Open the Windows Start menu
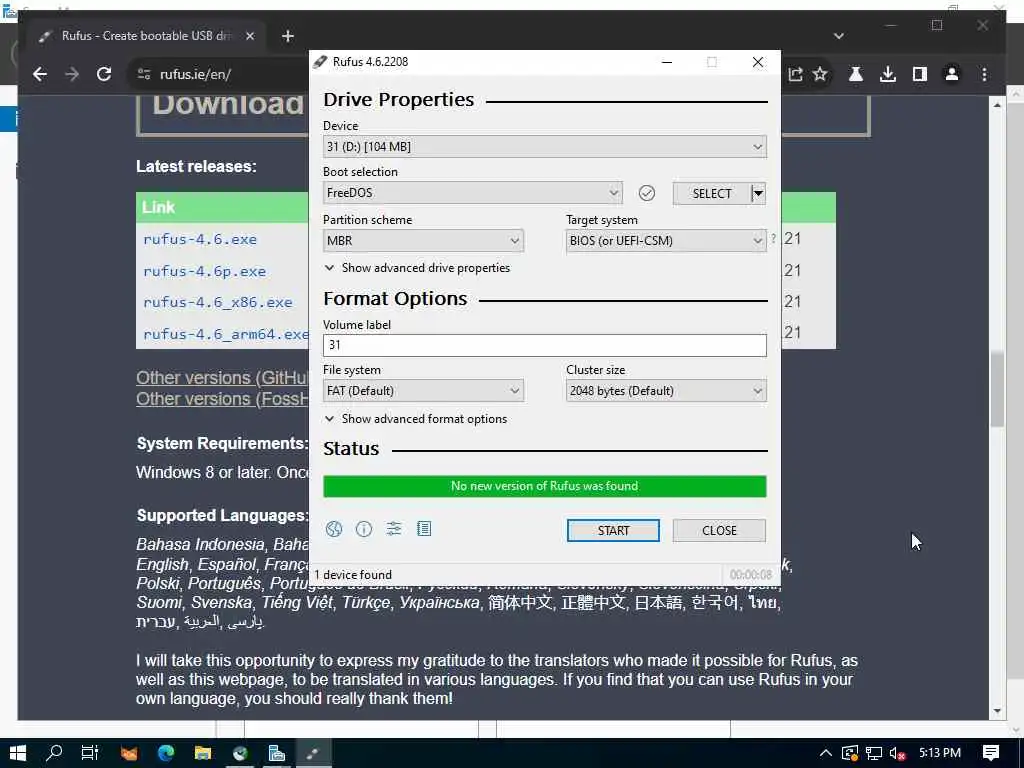This screenshot has height=768, width=1024. pyautogui.click(x=18, y=753)
